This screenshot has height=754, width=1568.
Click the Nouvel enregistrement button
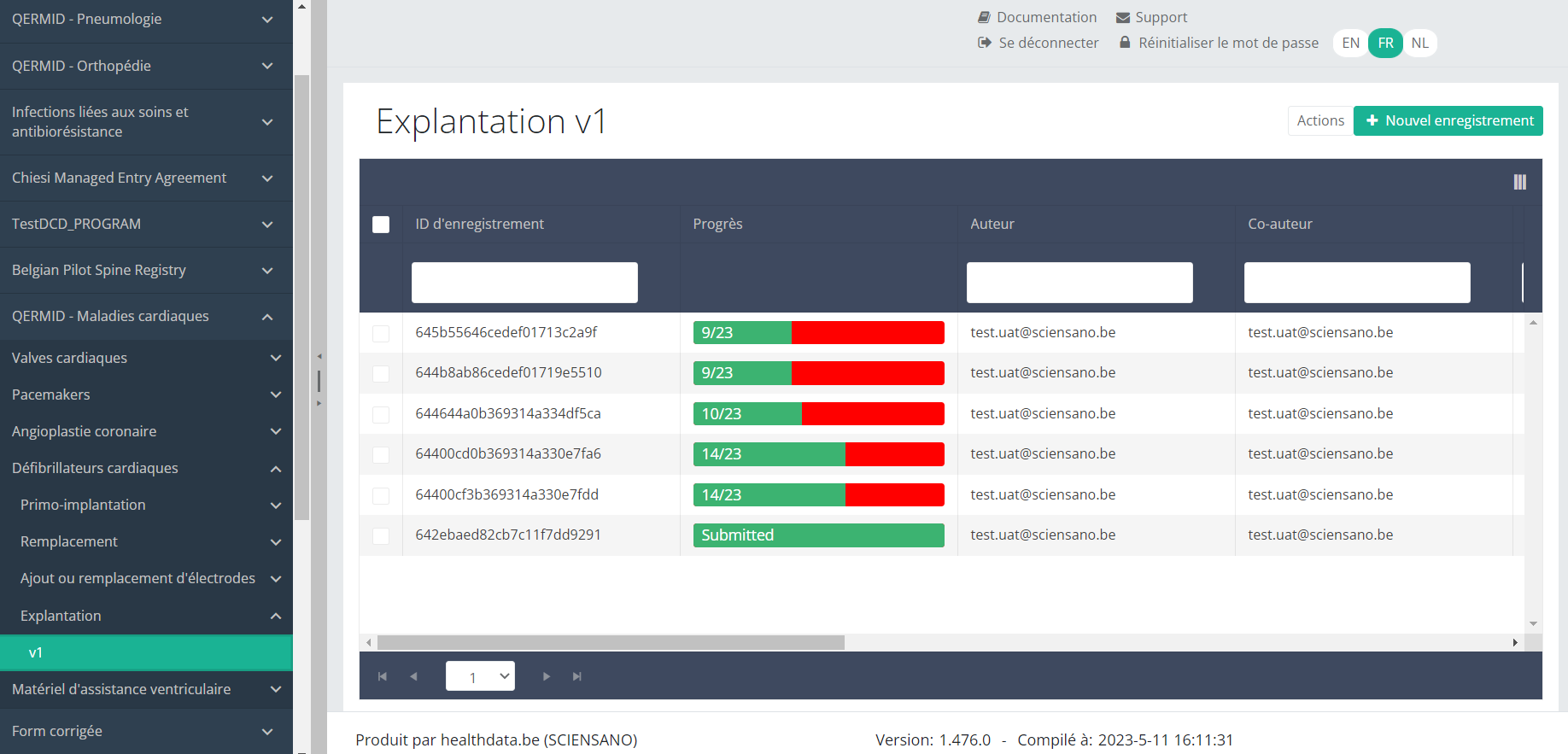[x=1448, y=120]
